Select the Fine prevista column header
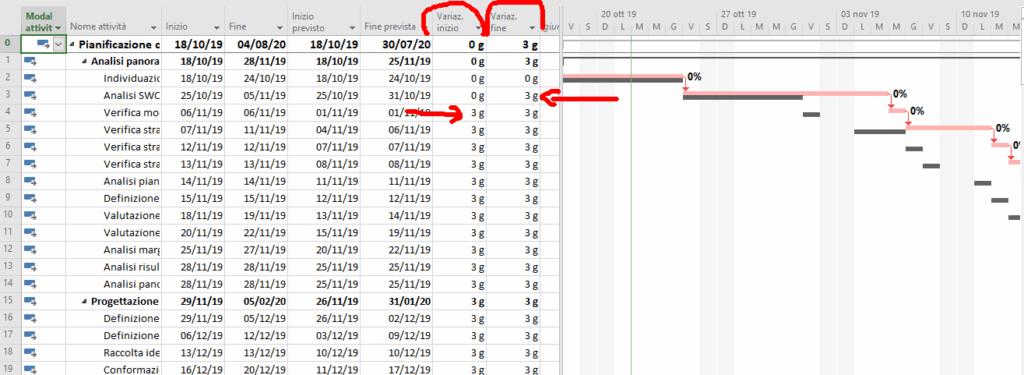 [397, 22]
